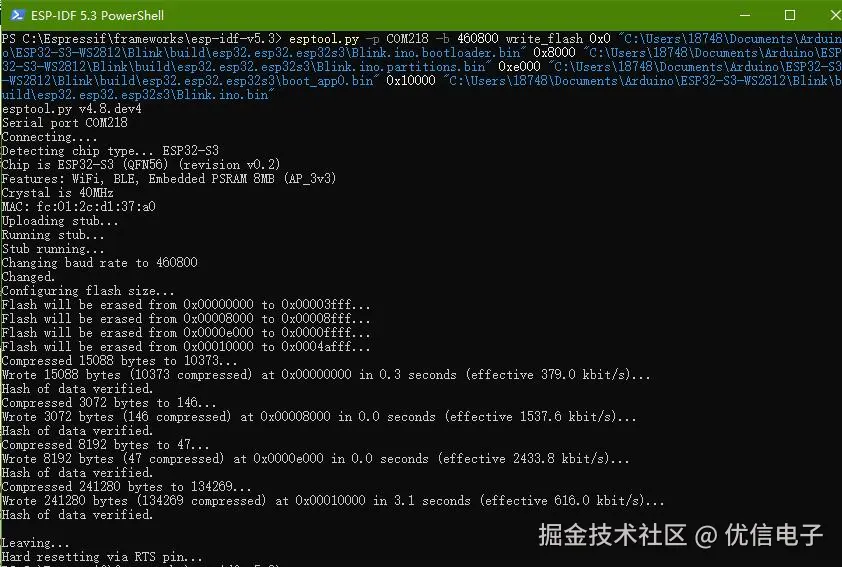
Task: Click the 'ESP-IDF 5.3 PowerShell' window title
Action: pyautogui.click(x=97, y=16)
